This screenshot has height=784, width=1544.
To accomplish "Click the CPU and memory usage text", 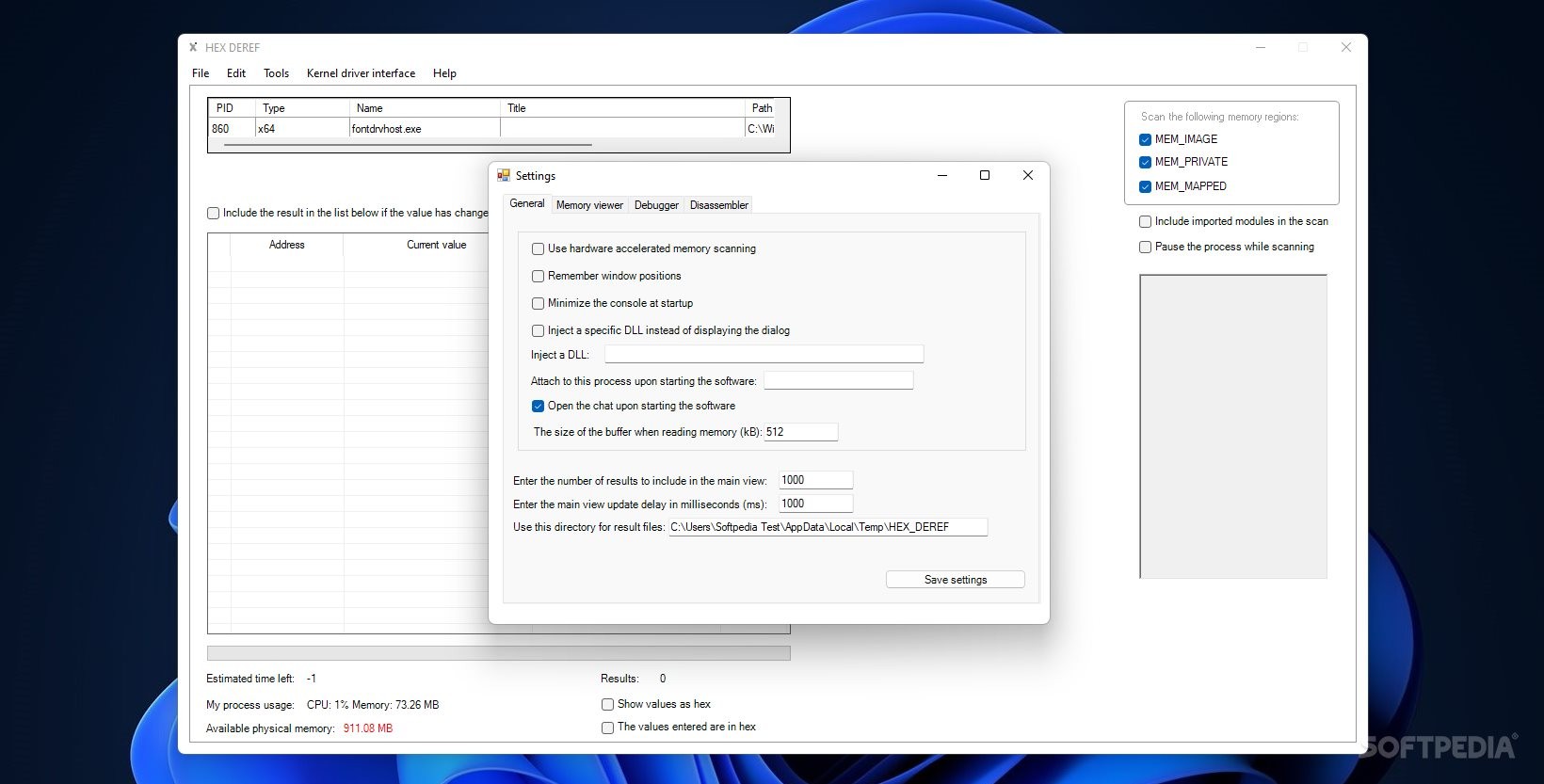I will coord(373,705).
